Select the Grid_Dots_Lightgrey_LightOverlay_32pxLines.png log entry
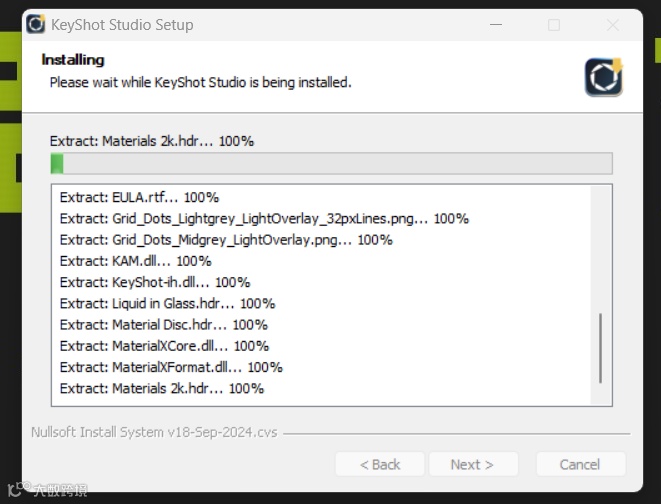661x504 pixels. point(264,218)
